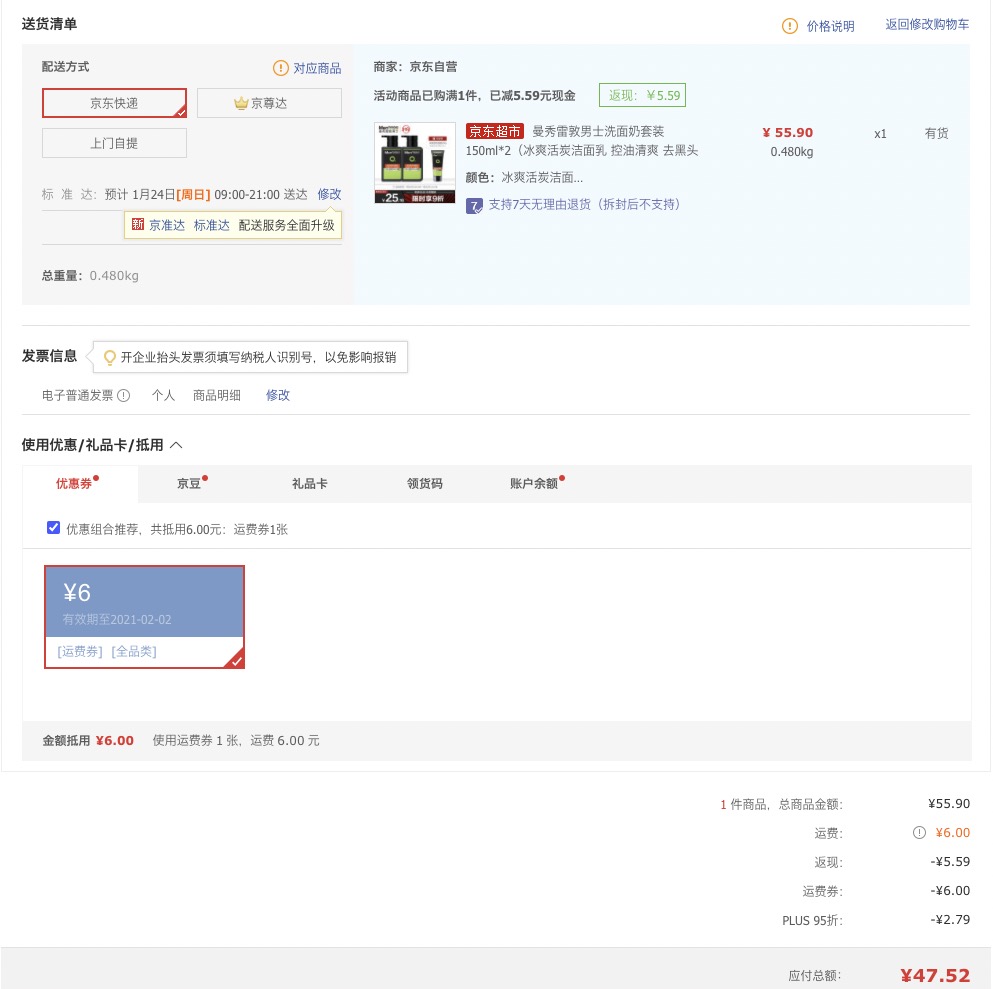Click the 应付总额 ¥47.52 amount

pos(935,975)
